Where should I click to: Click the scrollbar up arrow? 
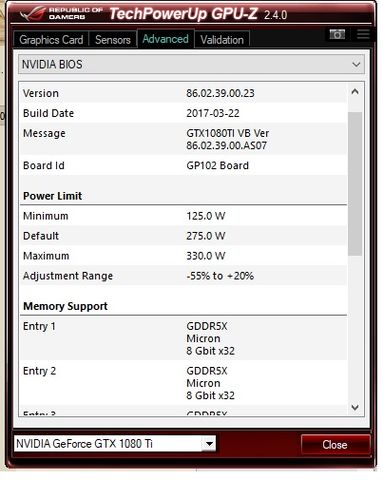pyautogui.click(x=355, y=92)
